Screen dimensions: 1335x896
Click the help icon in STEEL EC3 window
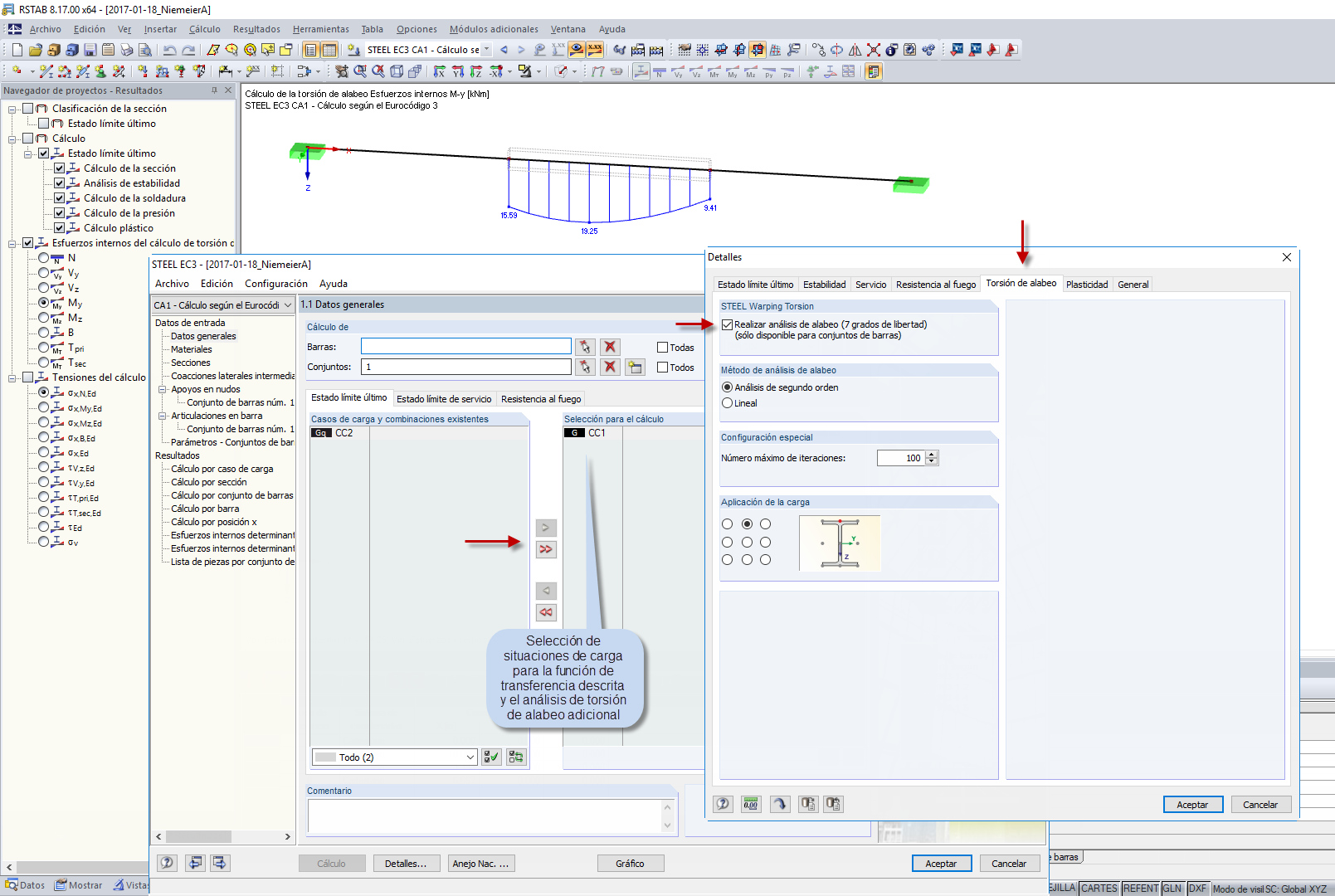[168, 863]
